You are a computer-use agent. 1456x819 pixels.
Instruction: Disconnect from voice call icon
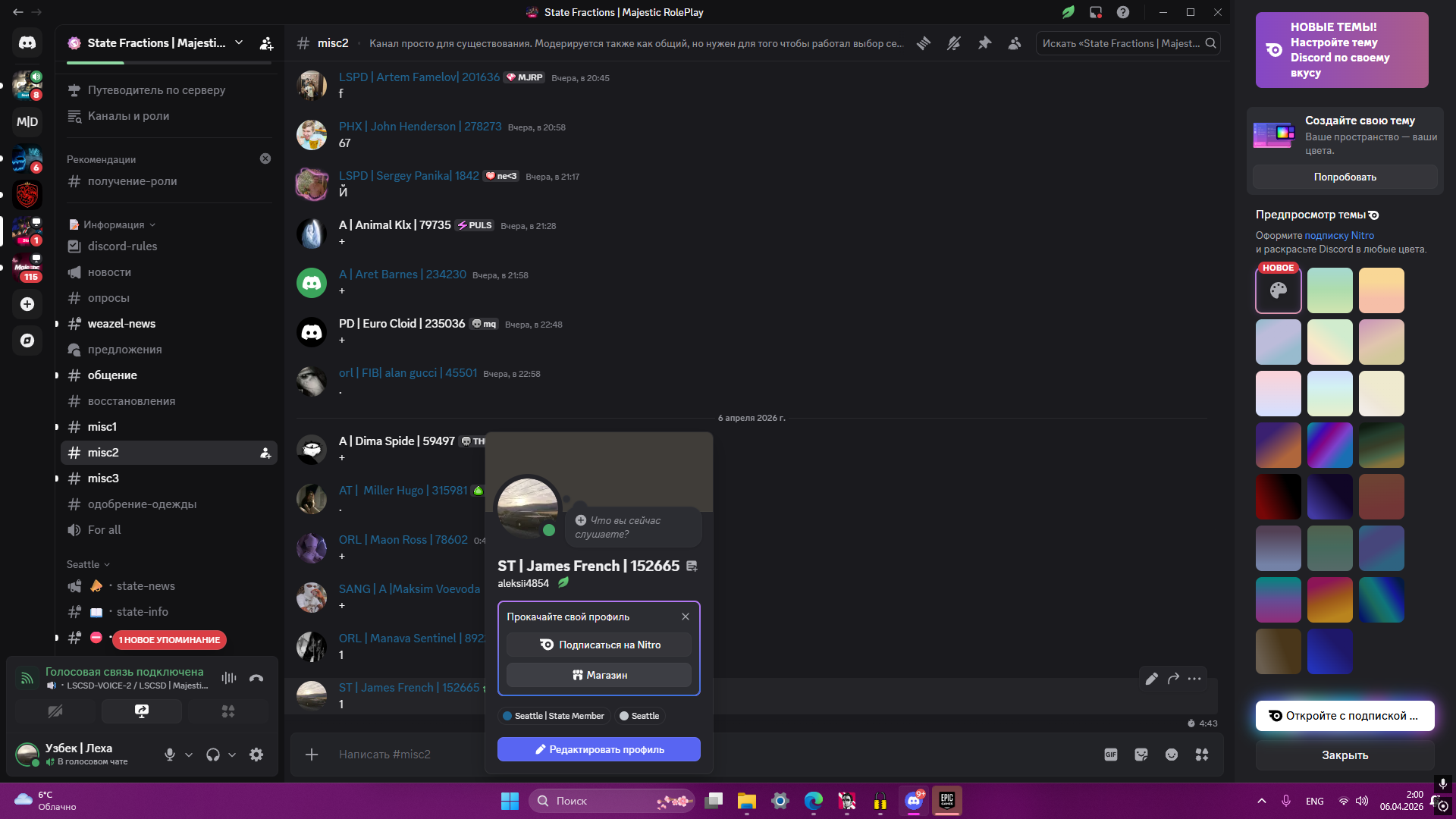256,678
